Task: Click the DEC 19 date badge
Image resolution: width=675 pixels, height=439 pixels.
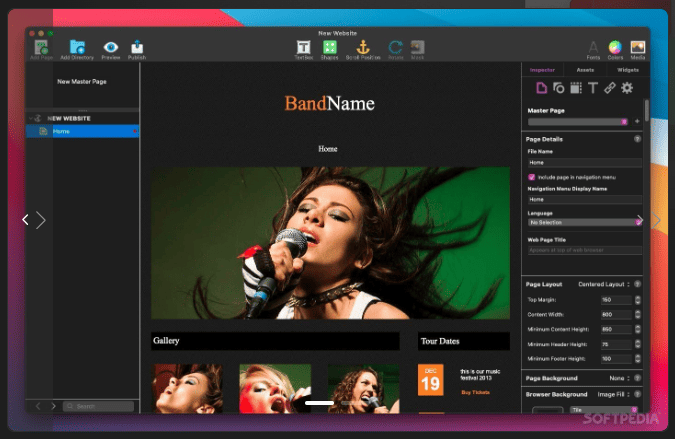Action: click(x=430, y=380)
